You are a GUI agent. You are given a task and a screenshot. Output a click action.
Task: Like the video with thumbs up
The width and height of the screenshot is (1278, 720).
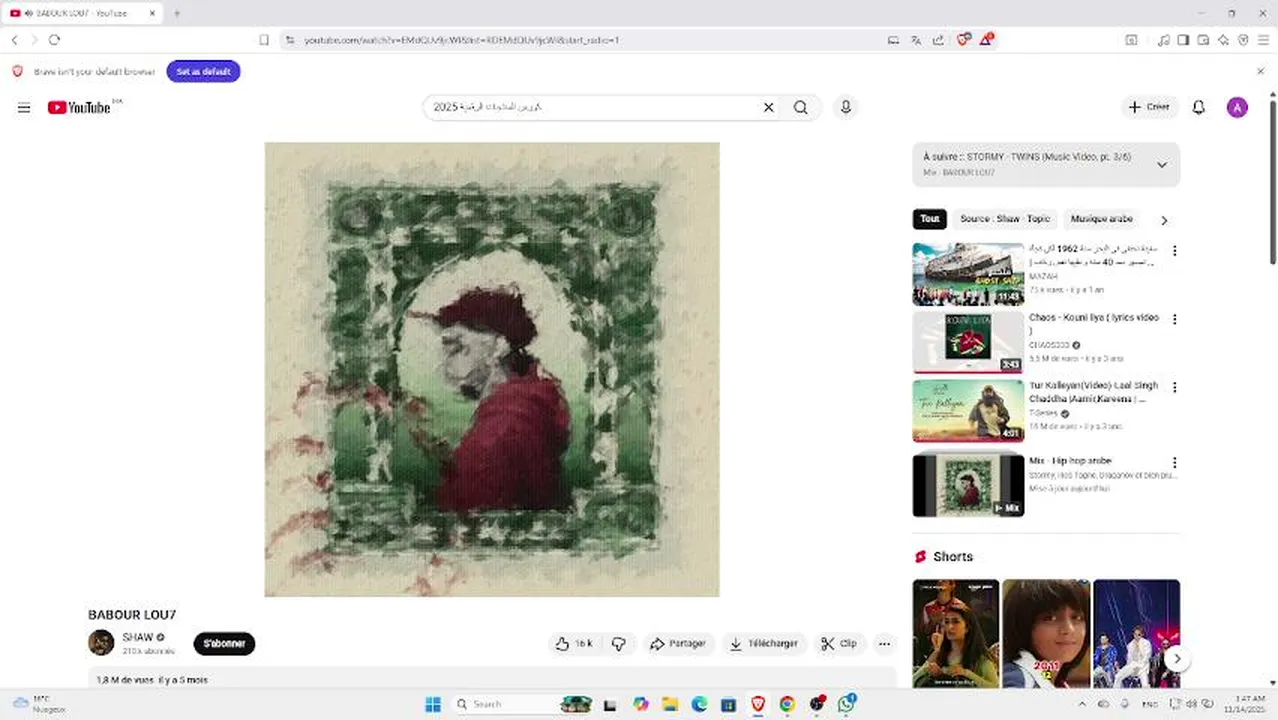coord(575,644)
